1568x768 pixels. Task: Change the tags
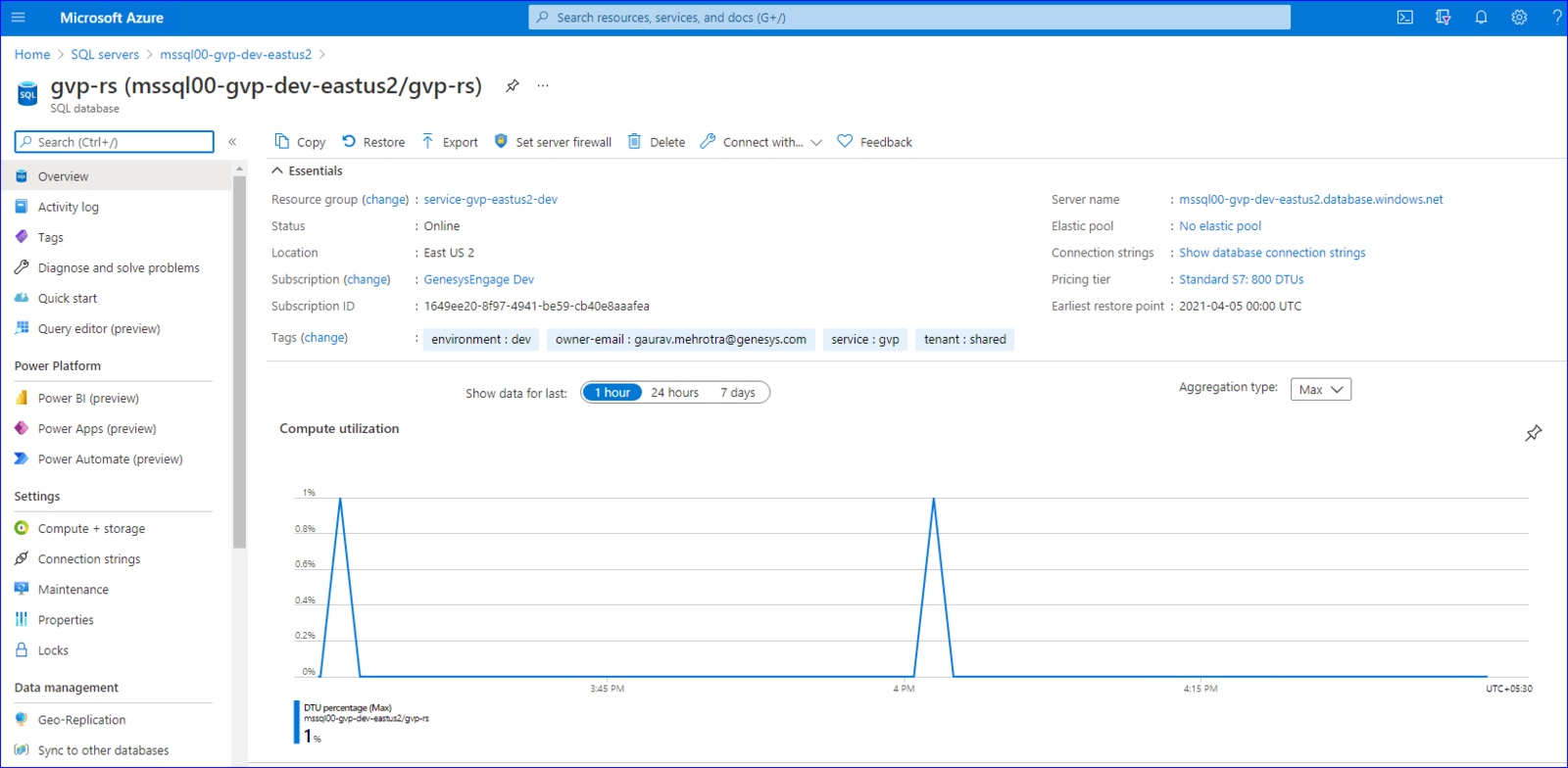click(x=323, y=338)
